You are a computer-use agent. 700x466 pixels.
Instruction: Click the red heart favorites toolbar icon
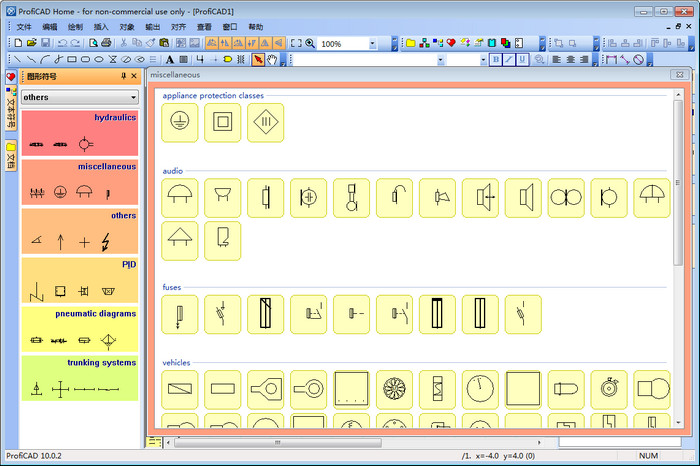click(x=452, y=44)
